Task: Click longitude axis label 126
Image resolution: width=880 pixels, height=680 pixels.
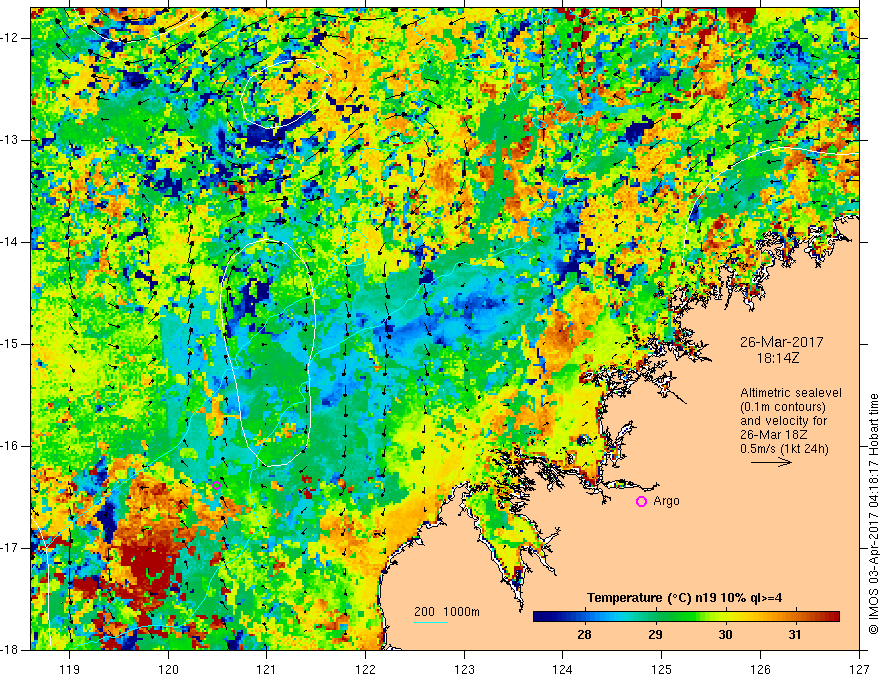Action: (760, 669)
